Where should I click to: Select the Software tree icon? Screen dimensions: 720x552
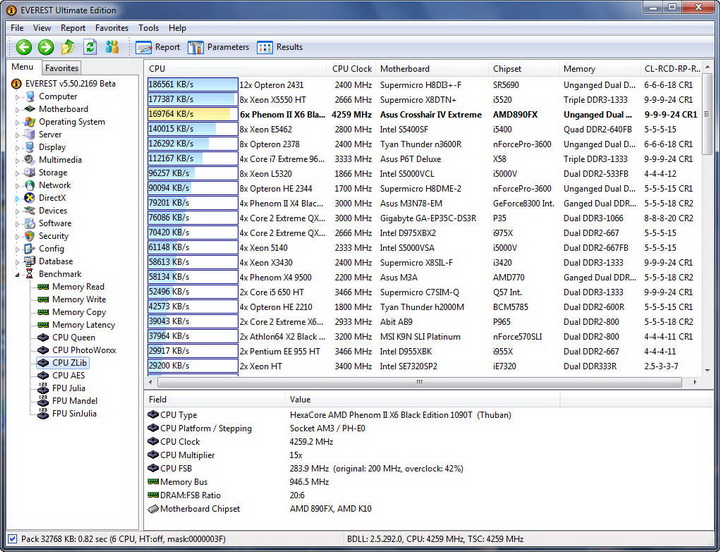pos(30,223)
